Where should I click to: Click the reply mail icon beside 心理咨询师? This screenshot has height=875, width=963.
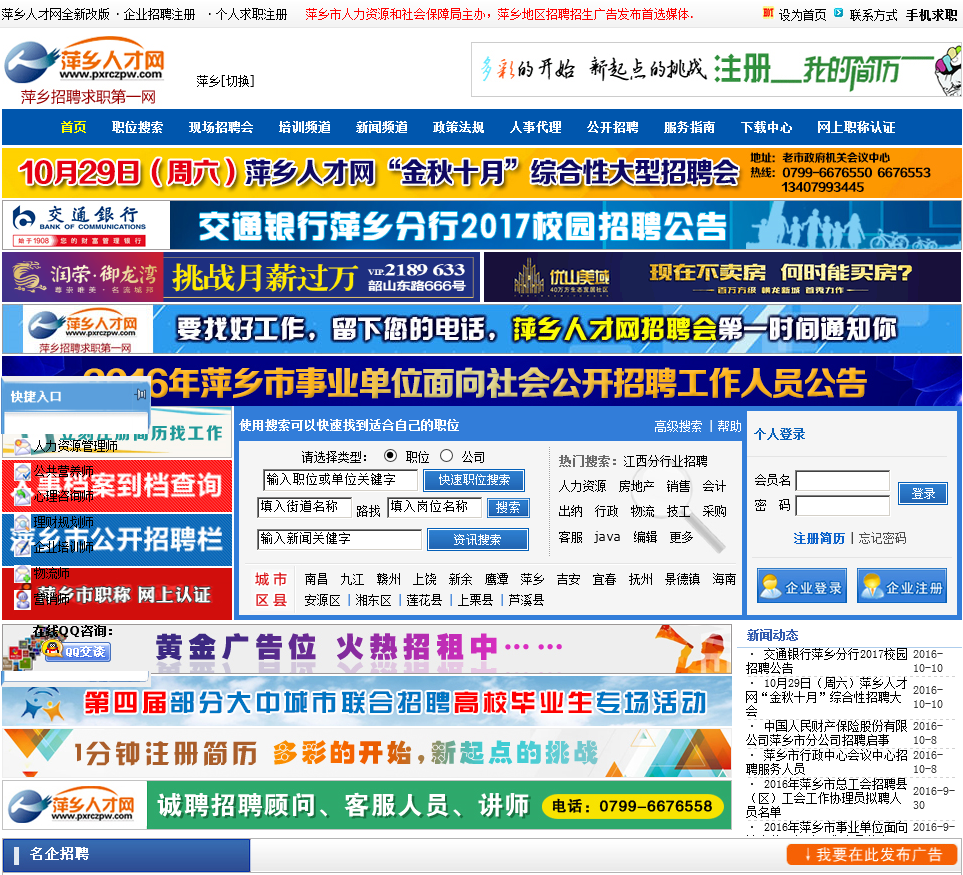click(x=23, y=497)
